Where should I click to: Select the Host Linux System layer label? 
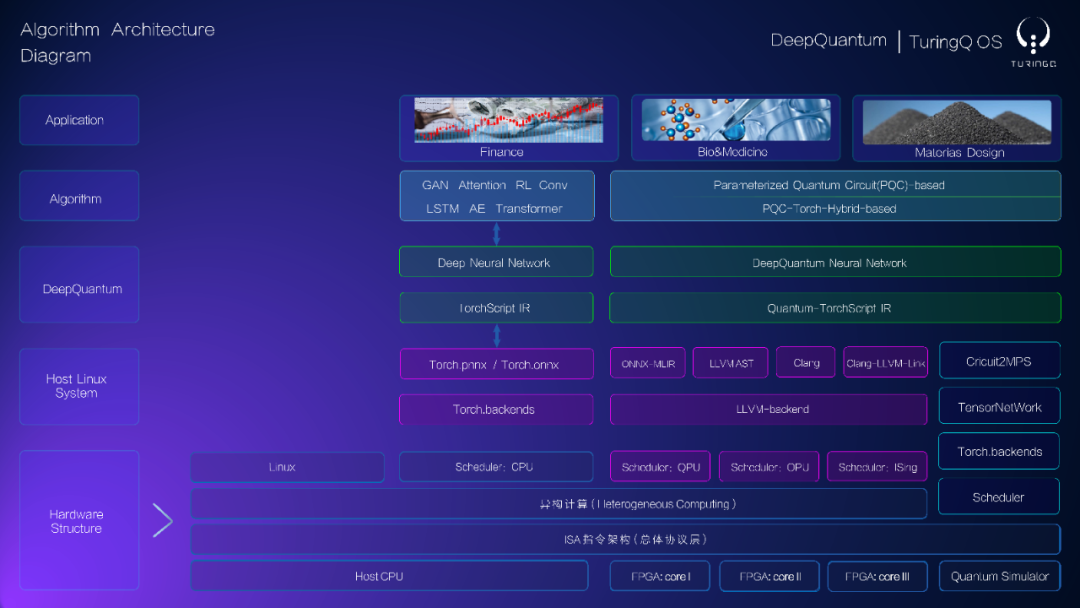(x=79, y=386)
